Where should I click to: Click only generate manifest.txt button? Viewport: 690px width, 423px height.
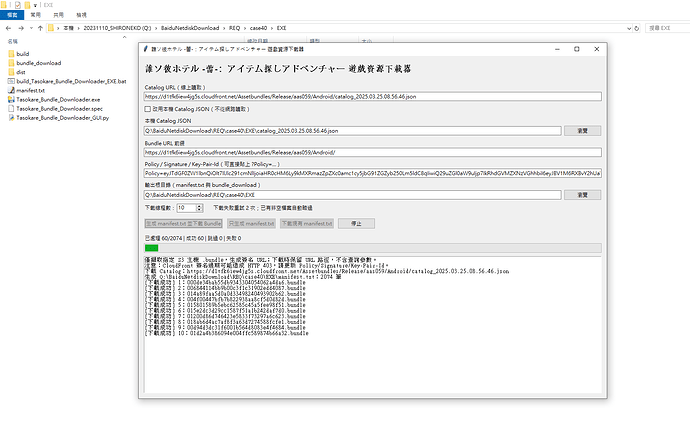click(251, 224)
